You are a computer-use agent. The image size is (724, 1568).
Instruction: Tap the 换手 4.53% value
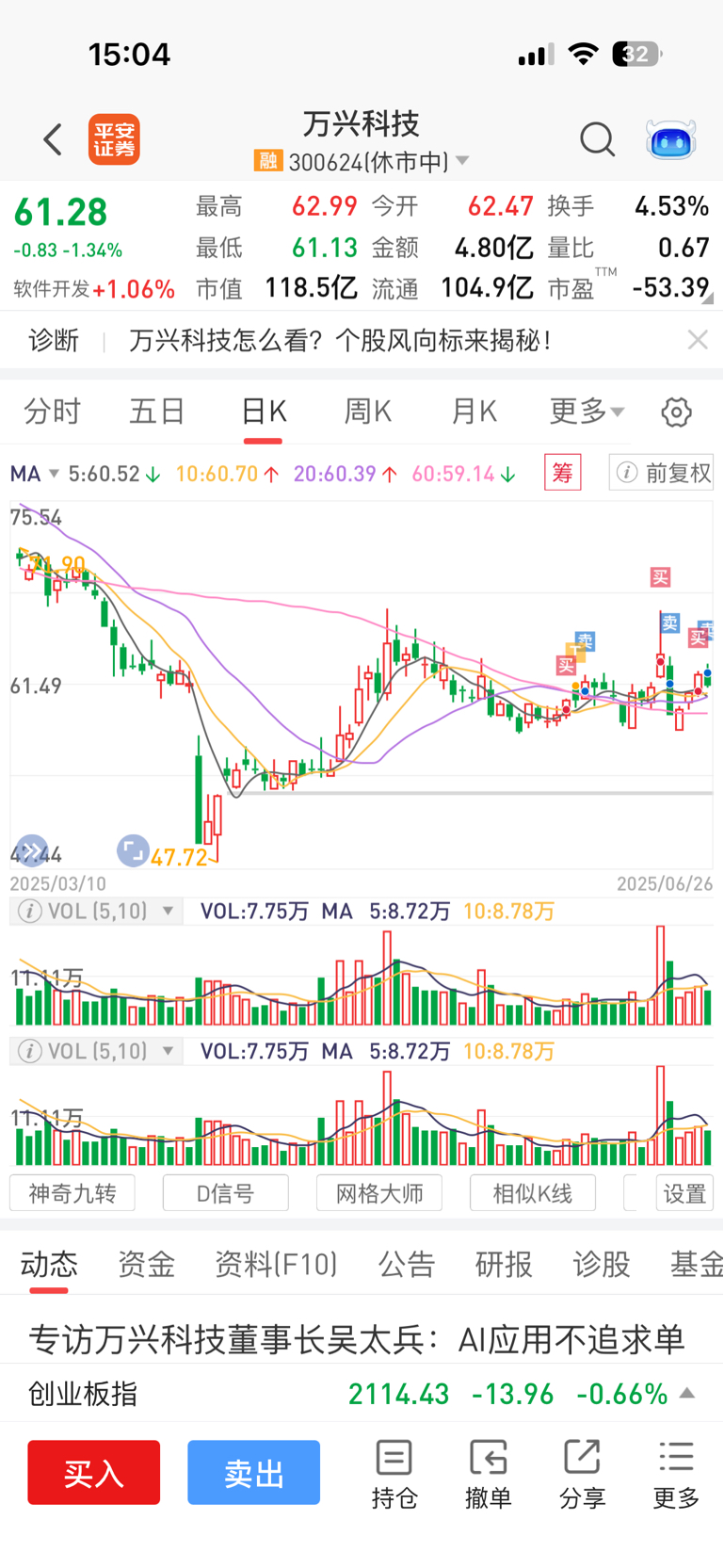(x=671, y=206)
